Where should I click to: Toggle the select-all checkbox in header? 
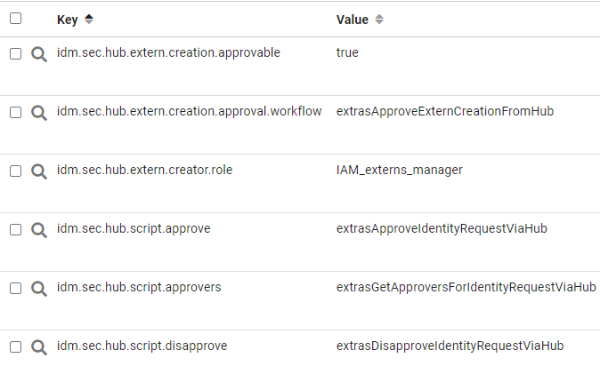click(15, 18)
